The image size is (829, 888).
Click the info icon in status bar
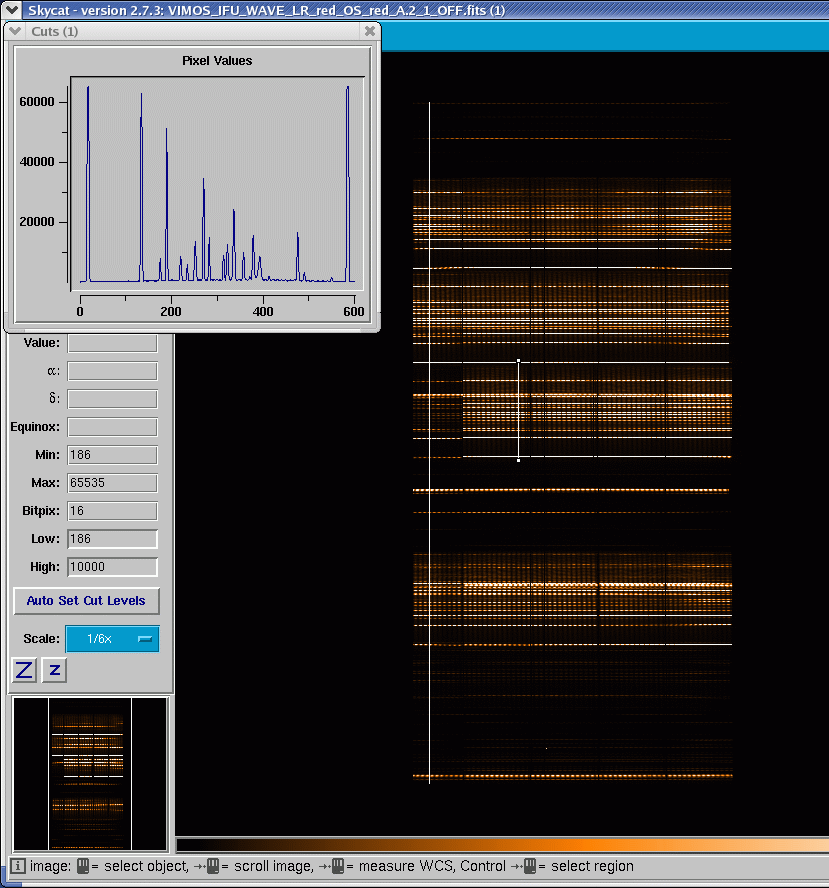18,866
